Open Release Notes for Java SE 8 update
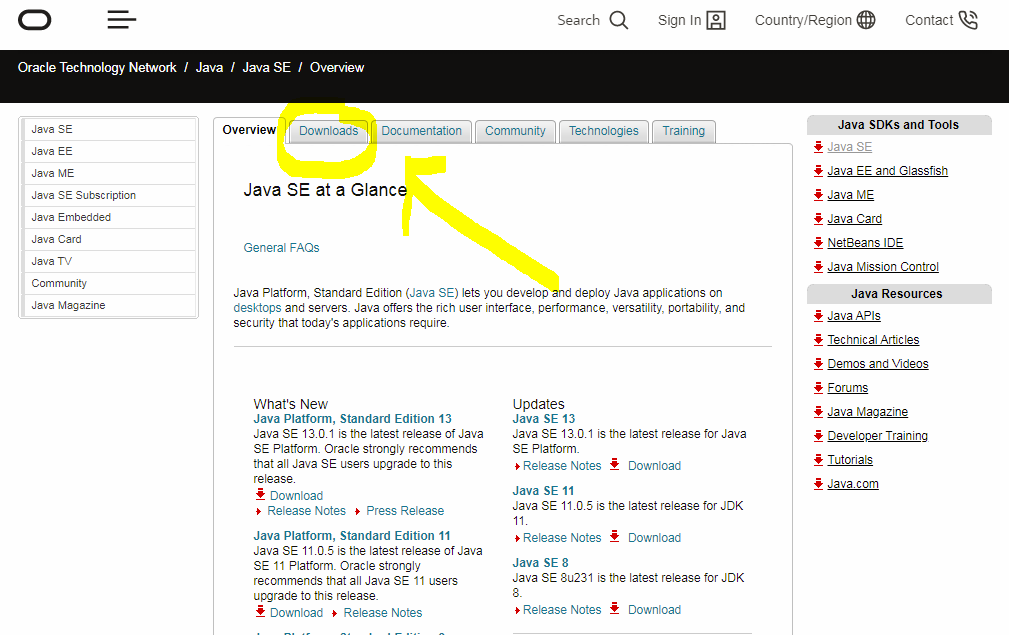The height and width of the screenshot is (635, 1009). pos(562,610)
